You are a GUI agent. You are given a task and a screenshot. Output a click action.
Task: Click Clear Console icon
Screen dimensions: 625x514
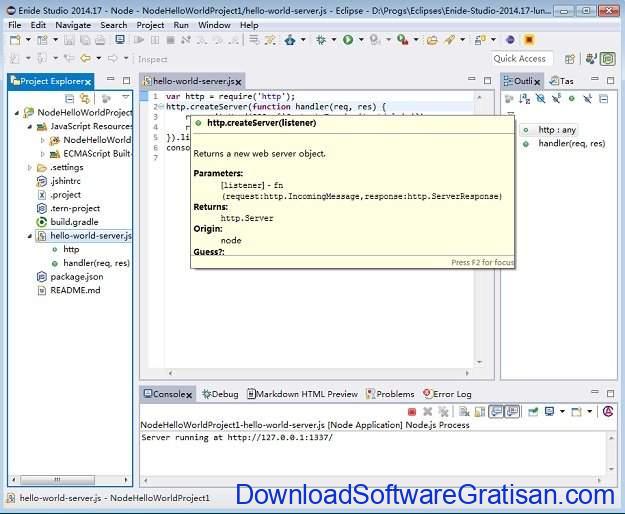464,412
